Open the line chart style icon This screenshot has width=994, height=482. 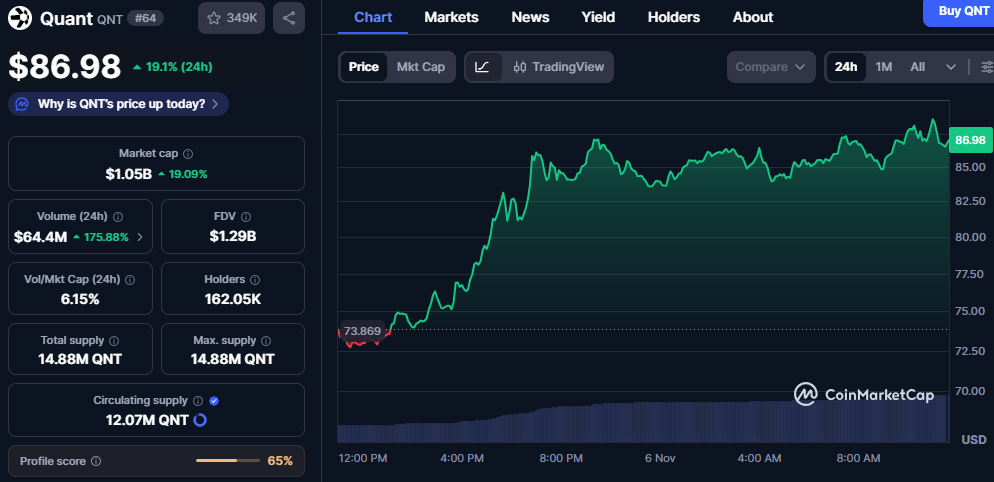[x=482, y=67]
